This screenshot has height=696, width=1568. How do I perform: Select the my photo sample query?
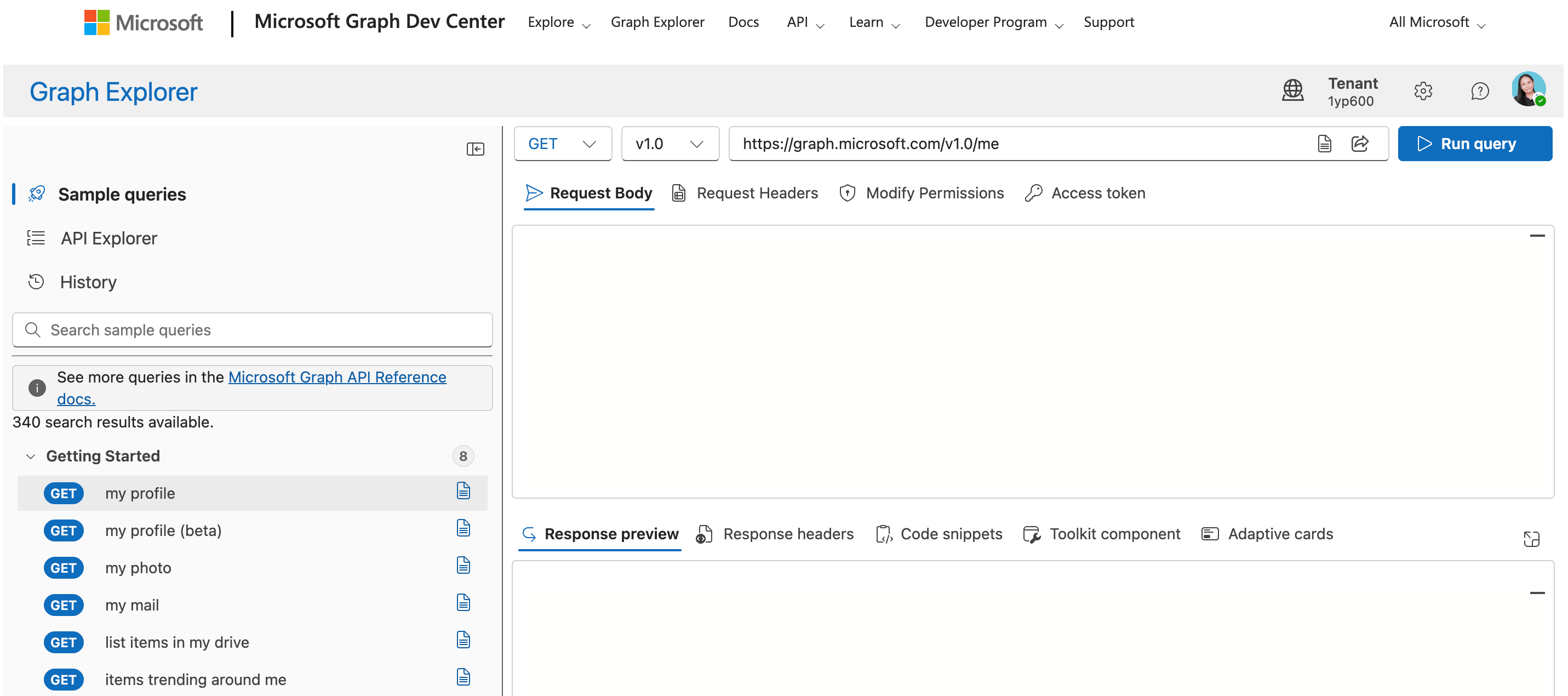(252, 568)
